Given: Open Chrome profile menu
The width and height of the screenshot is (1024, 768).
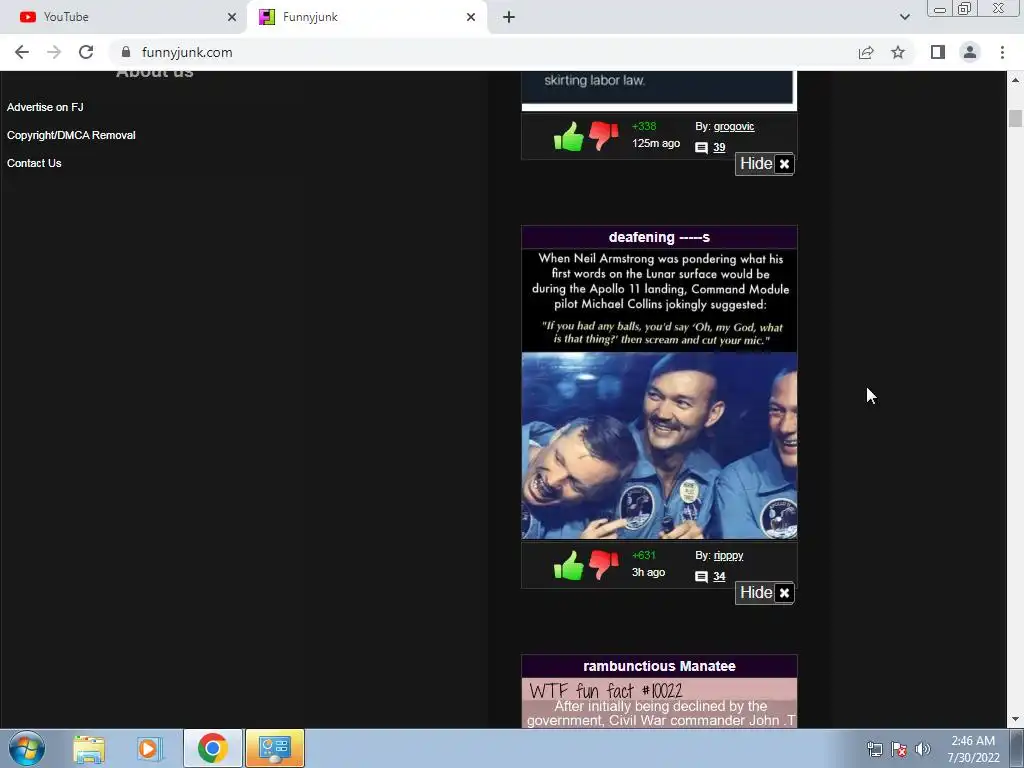Looking at the screenshot, I should click(x=970, y=52).
